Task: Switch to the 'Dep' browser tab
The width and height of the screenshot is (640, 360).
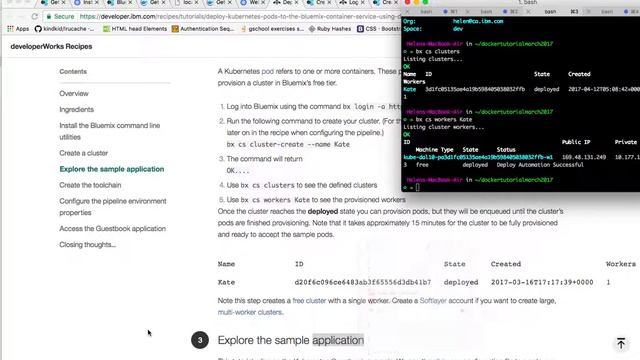Action: point(287,3)
